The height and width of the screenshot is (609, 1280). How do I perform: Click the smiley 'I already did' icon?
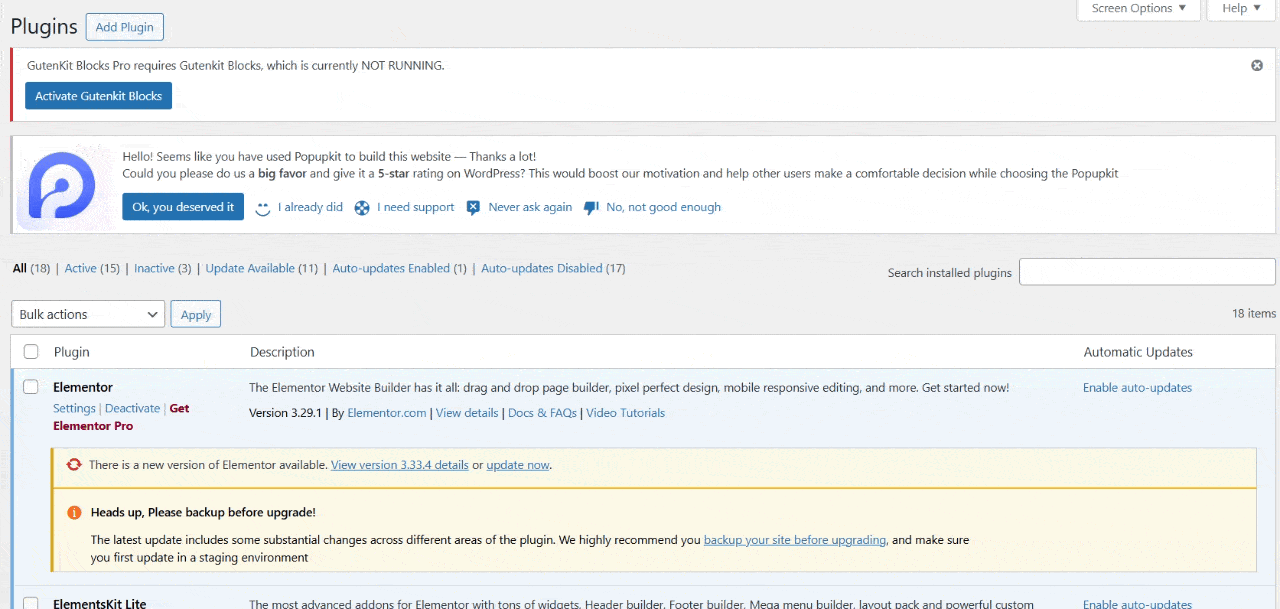(x=263, y=208)
